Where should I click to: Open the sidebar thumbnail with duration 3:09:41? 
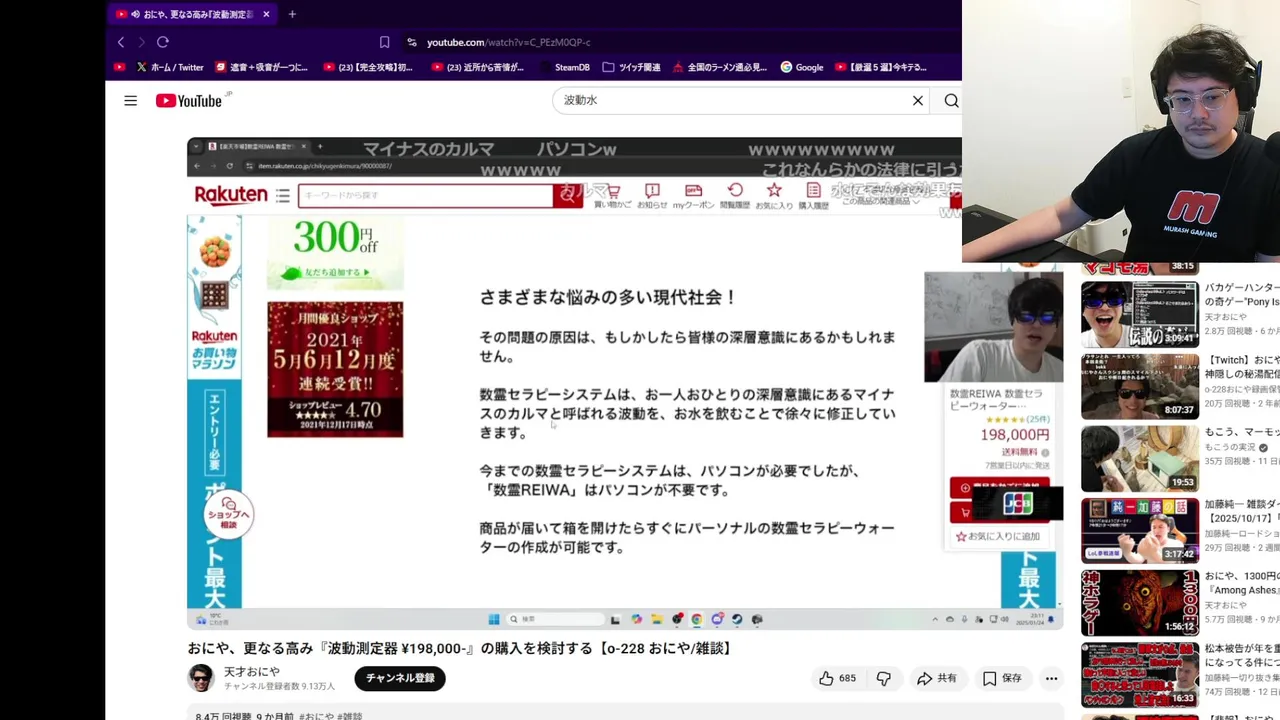pos(1139,314)
